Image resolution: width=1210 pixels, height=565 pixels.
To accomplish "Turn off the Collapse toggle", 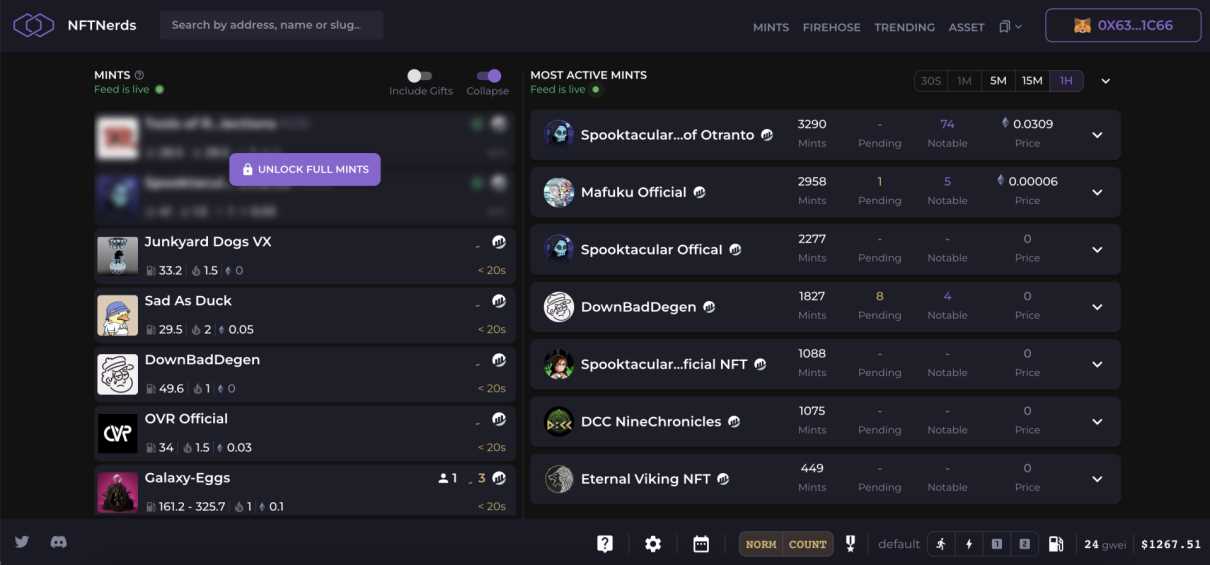I will tap(488, 76).
